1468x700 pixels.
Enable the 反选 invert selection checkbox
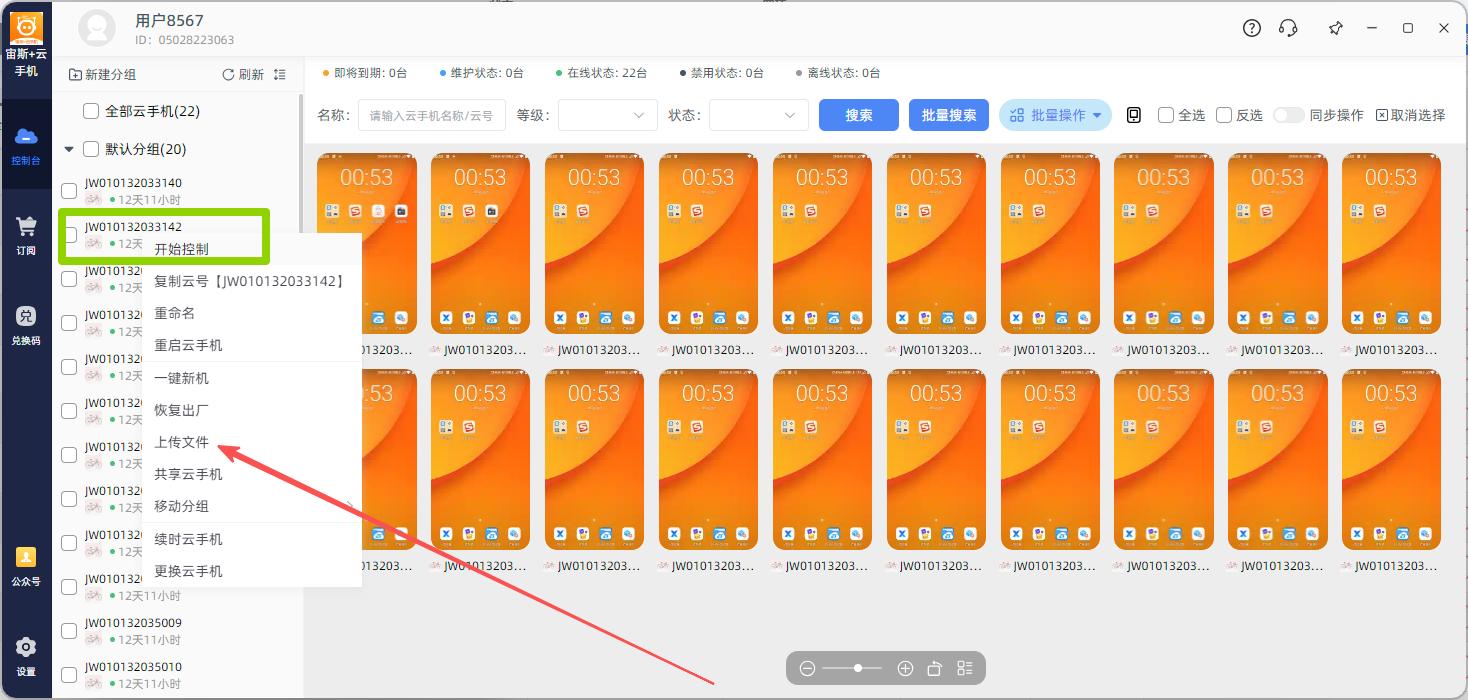(x=1223, y=115)
